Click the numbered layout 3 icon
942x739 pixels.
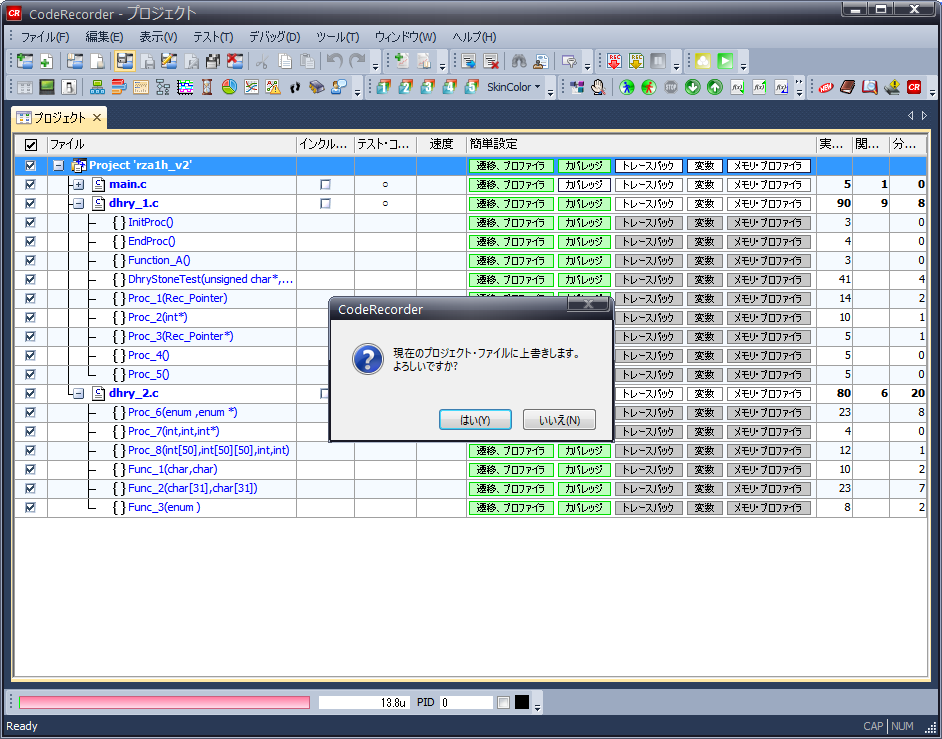427,87
